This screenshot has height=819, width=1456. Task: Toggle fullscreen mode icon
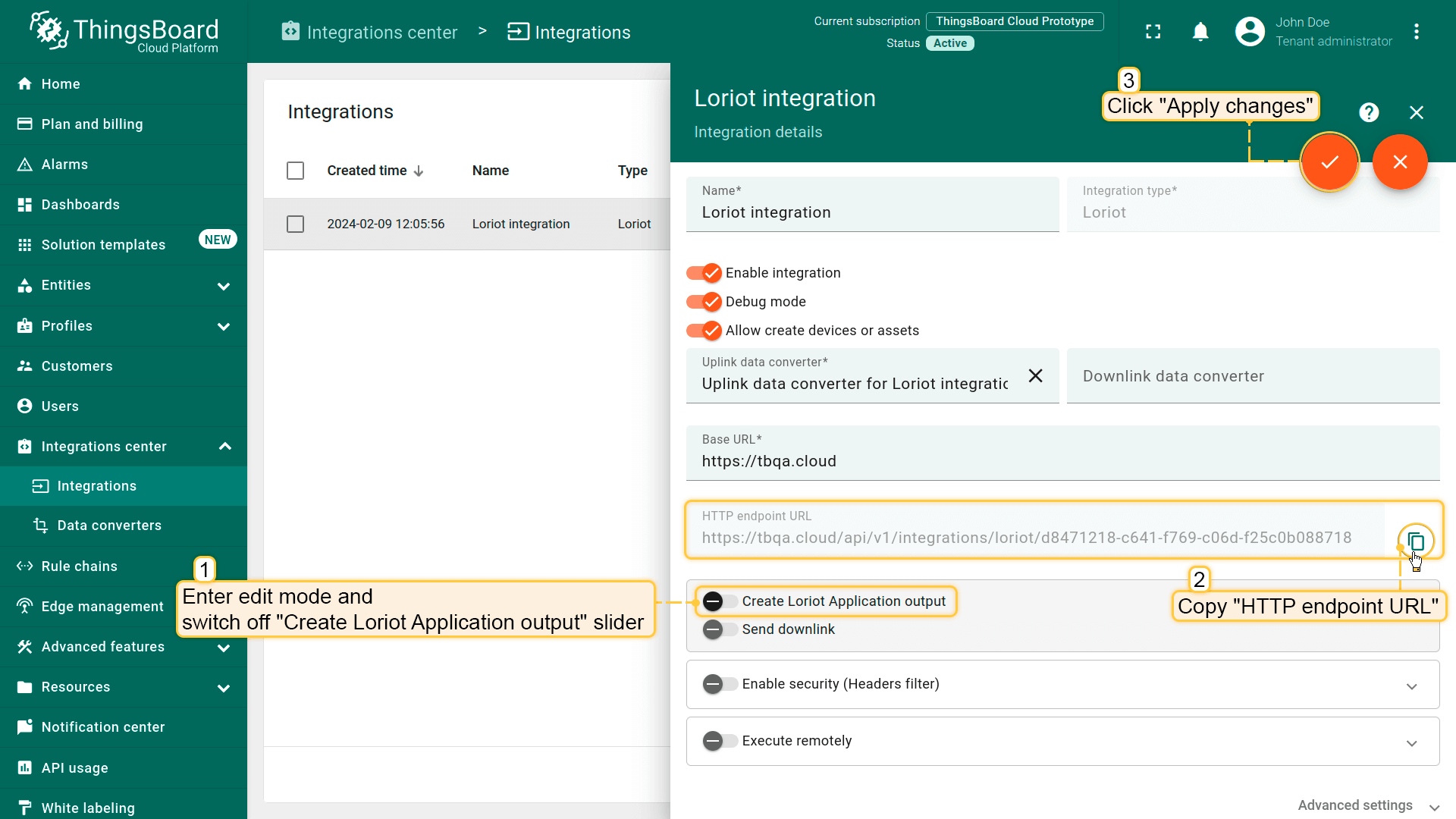tap(1153, 32)
